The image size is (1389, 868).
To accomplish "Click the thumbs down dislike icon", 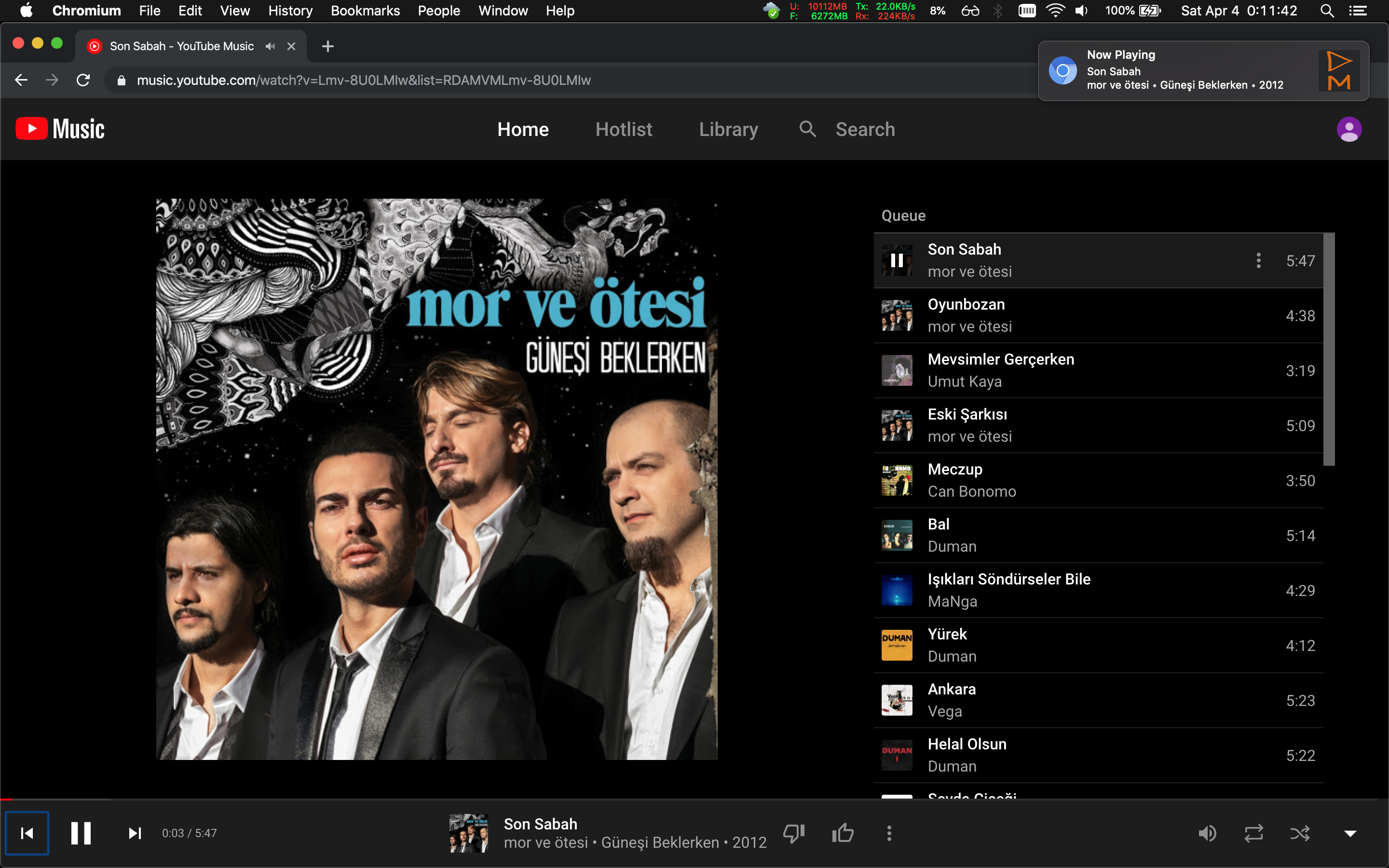I will 794,833.
